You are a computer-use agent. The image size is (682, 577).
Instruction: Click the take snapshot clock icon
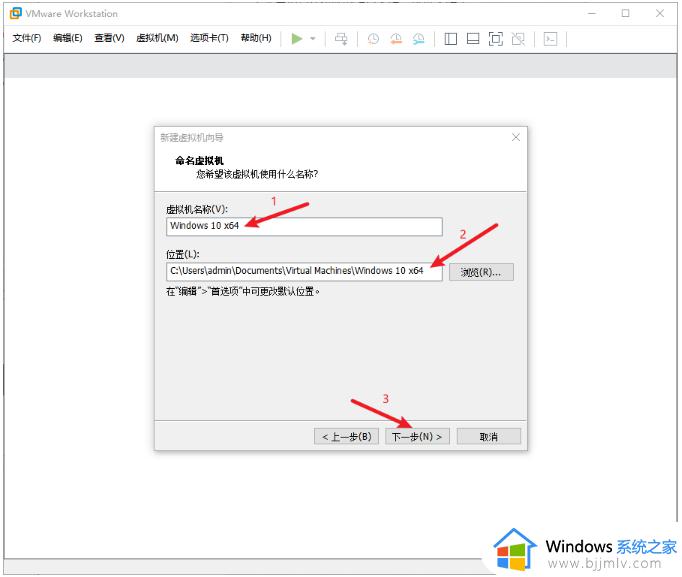(373, 39)
